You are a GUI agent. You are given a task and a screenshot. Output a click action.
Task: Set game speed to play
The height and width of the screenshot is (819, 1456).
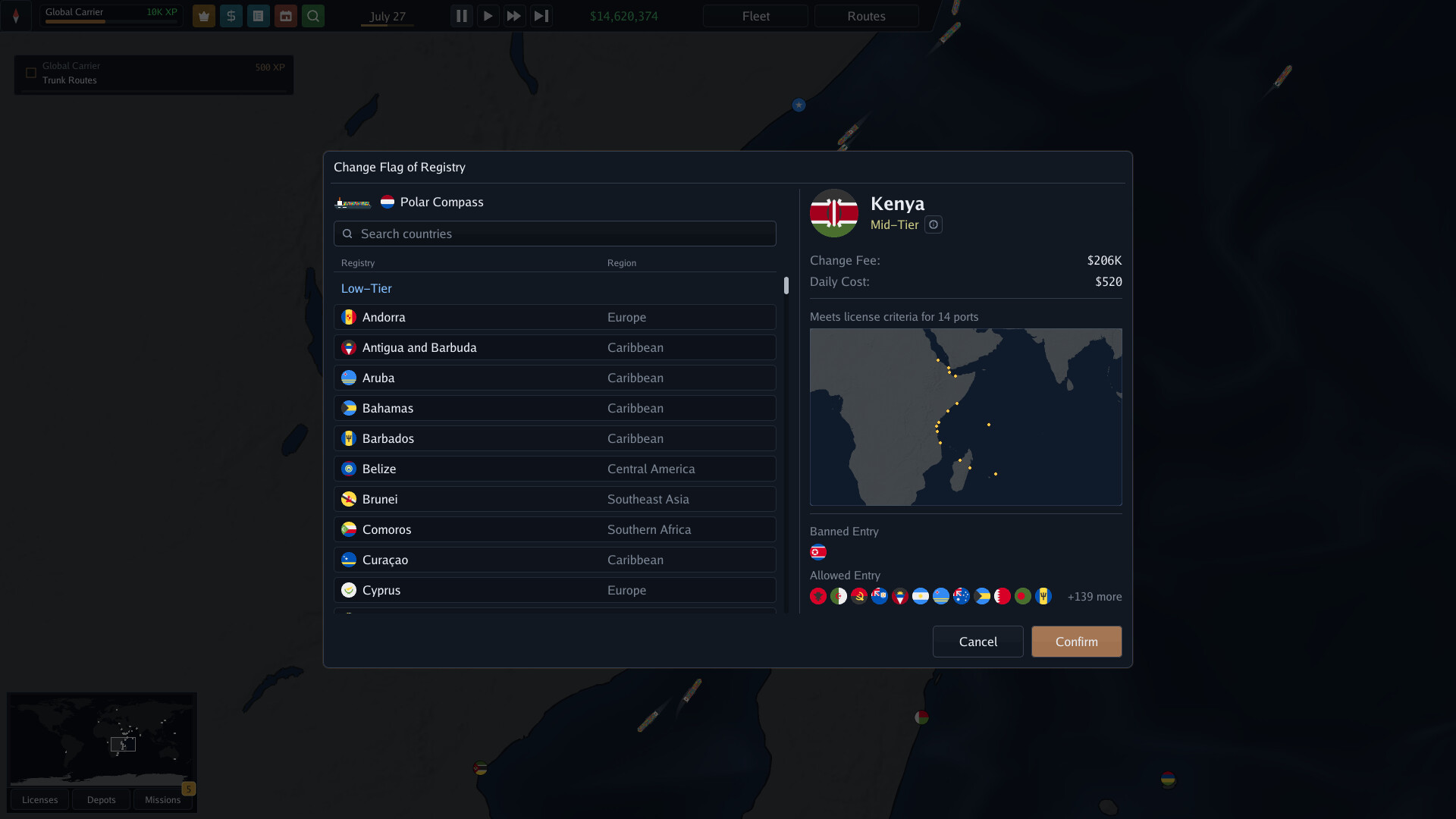point(488,16)
